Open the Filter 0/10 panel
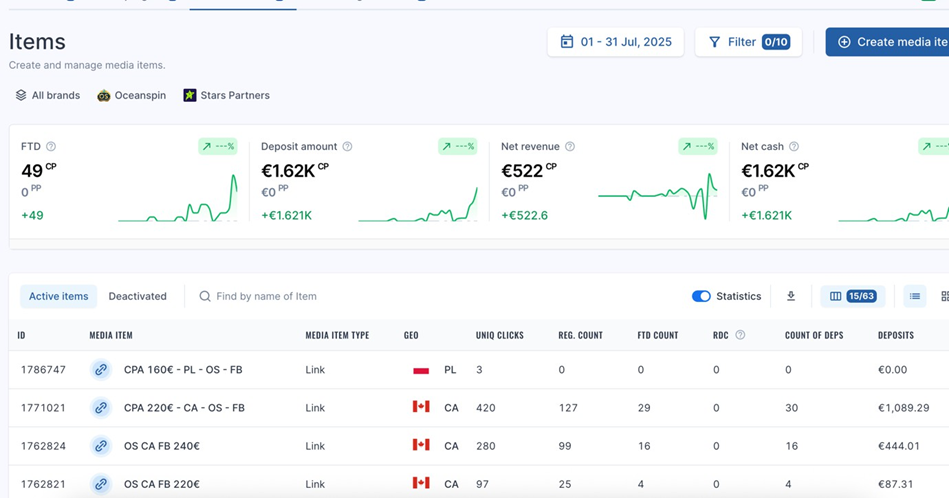Image resolution: width=949 pixels, height=498 pixels. 748,42
